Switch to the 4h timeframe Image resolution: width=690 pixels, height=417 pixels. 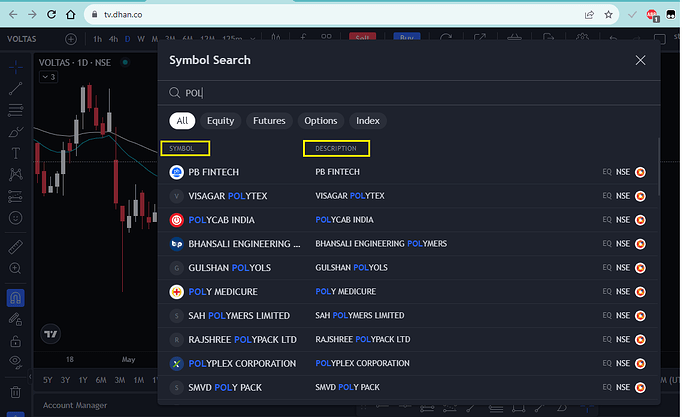point(113,39)
